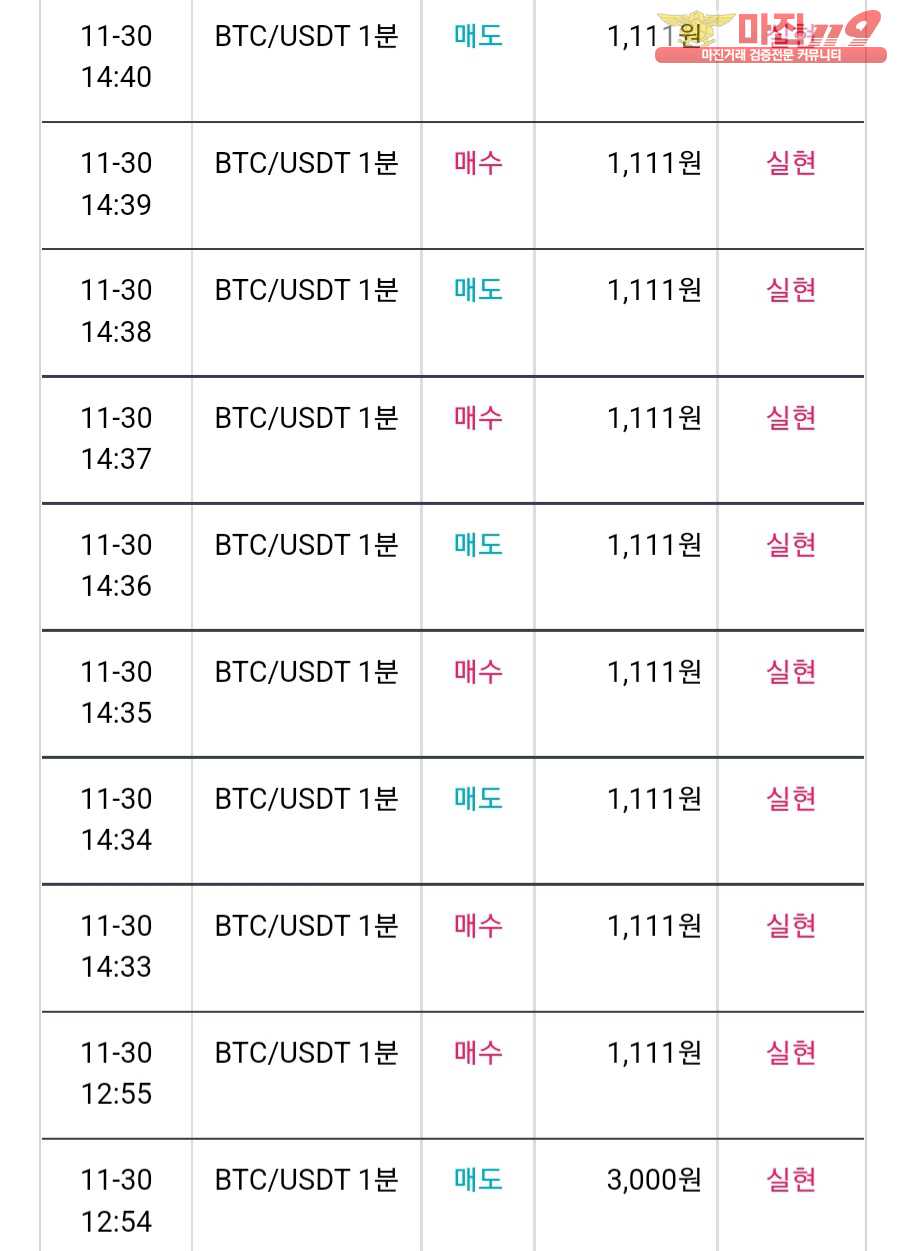This screenshot has width=898, height=1251.
Task: Click 매도 label in the 14:38 row
Action: (x=478, y=290)
